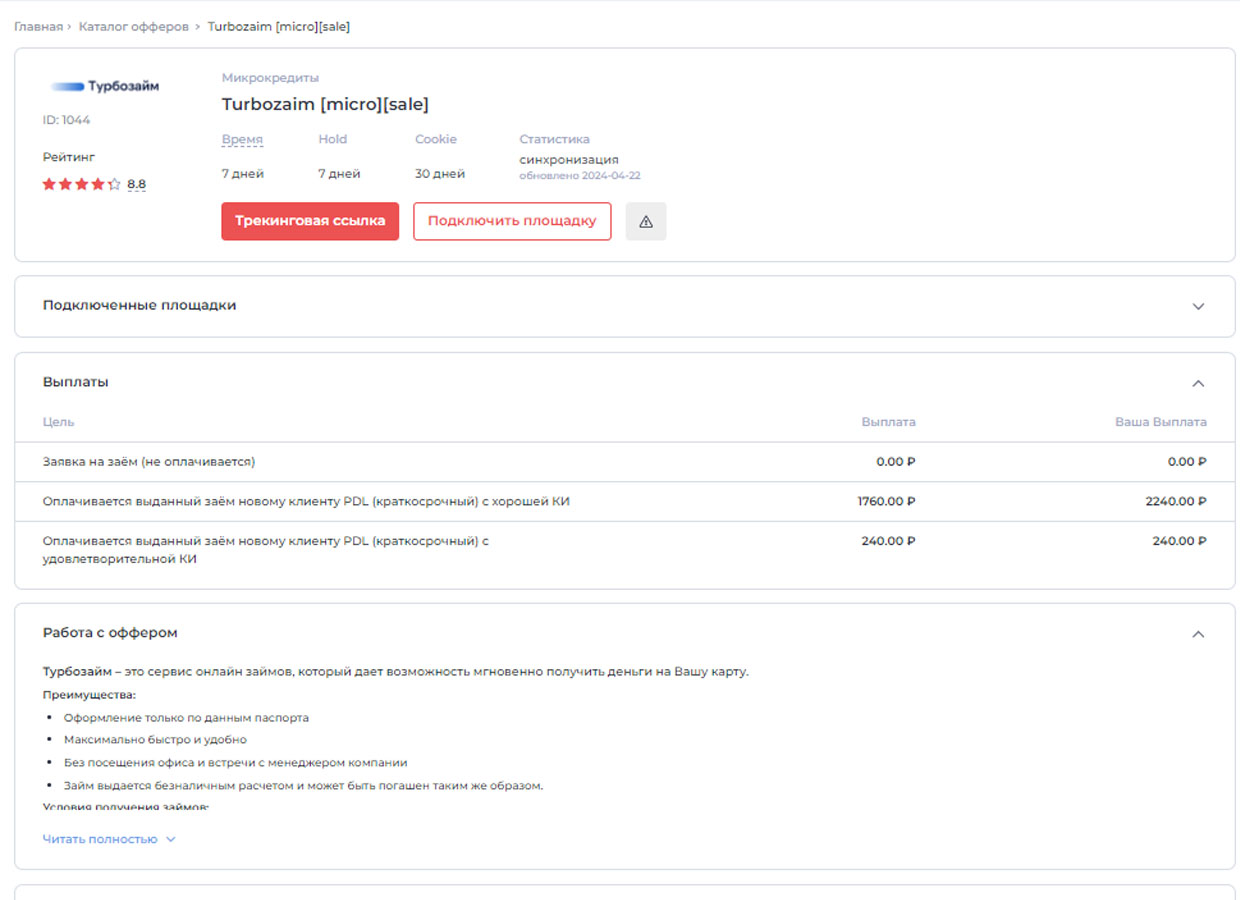Click the star rating icons

tap(81, 184)
